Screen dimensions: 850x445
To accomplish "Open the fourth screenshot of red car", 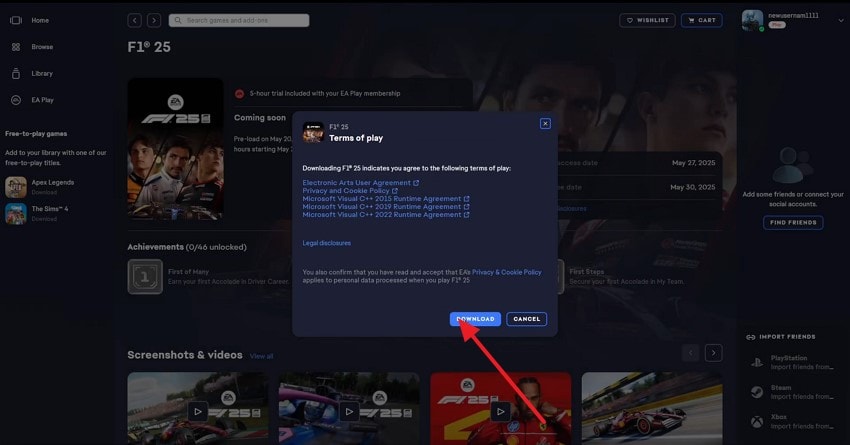I will tap(652, 409).
